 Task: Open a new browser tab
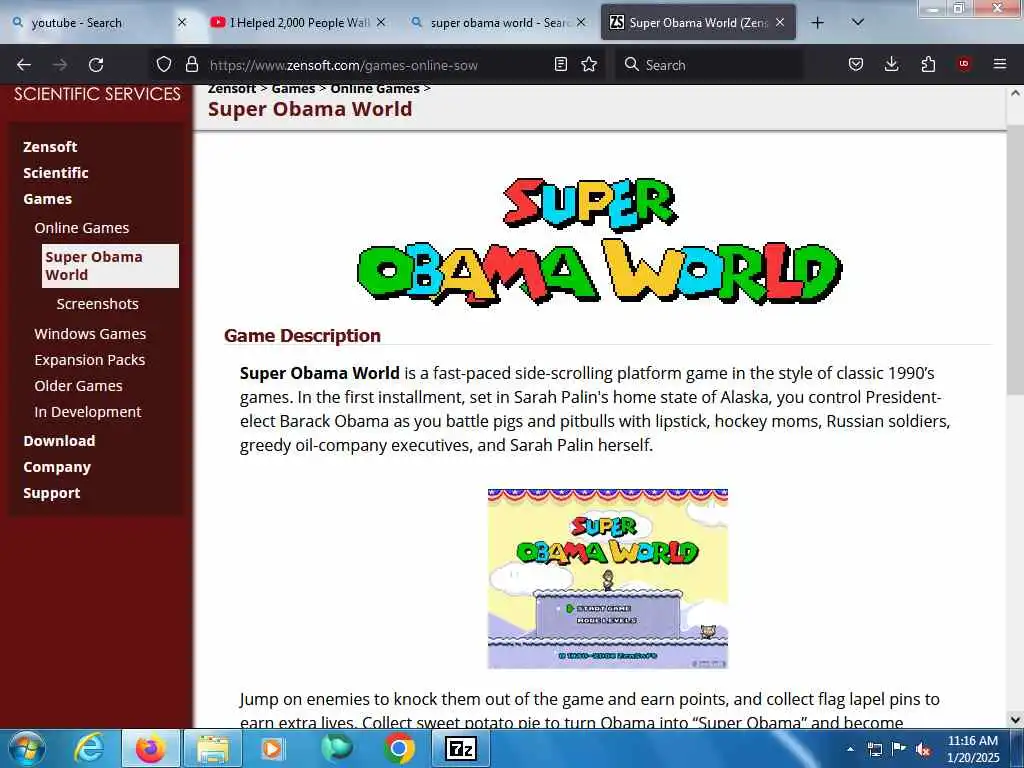coord(817,23)
